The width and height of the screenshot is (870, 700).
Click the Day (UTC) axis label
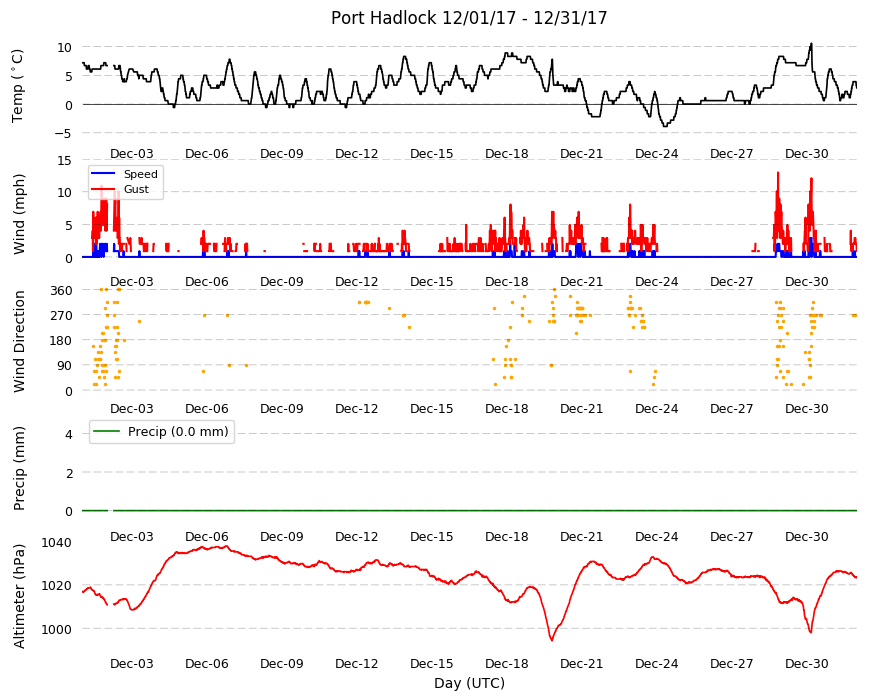point(469,683)
